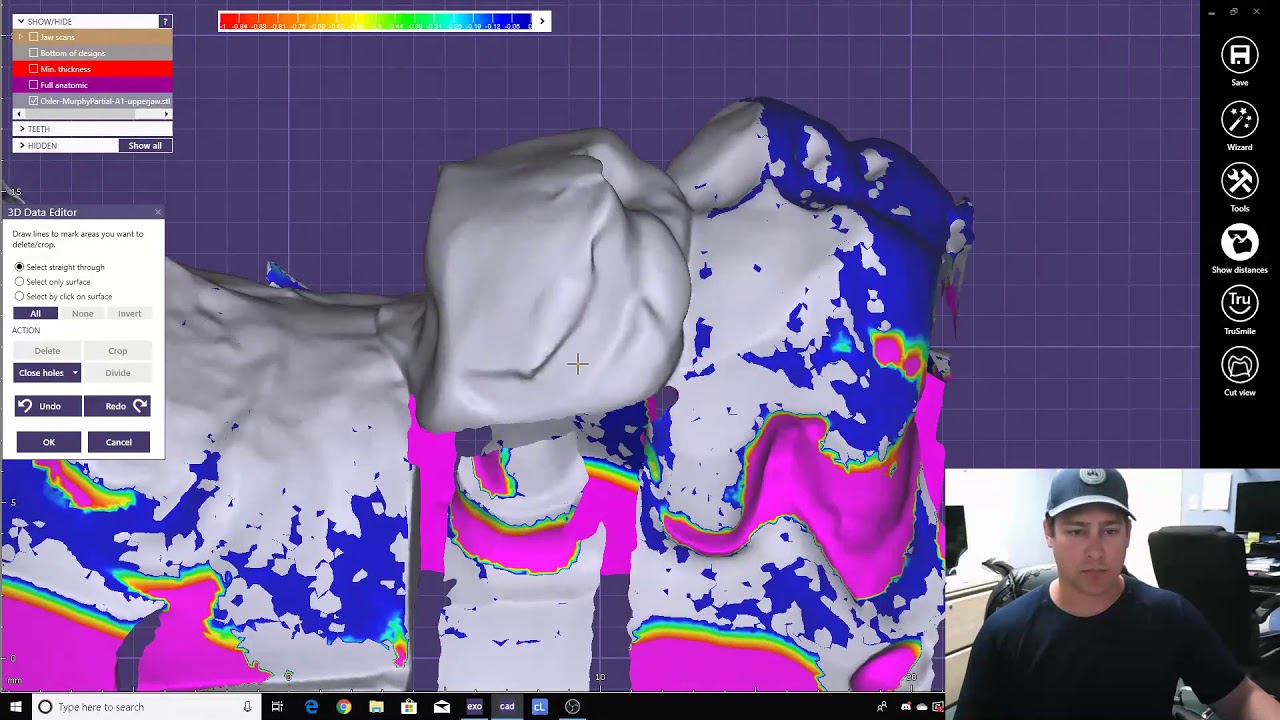
Task: Open the Tools menu icon
Action: click(x=1239, y=181)
